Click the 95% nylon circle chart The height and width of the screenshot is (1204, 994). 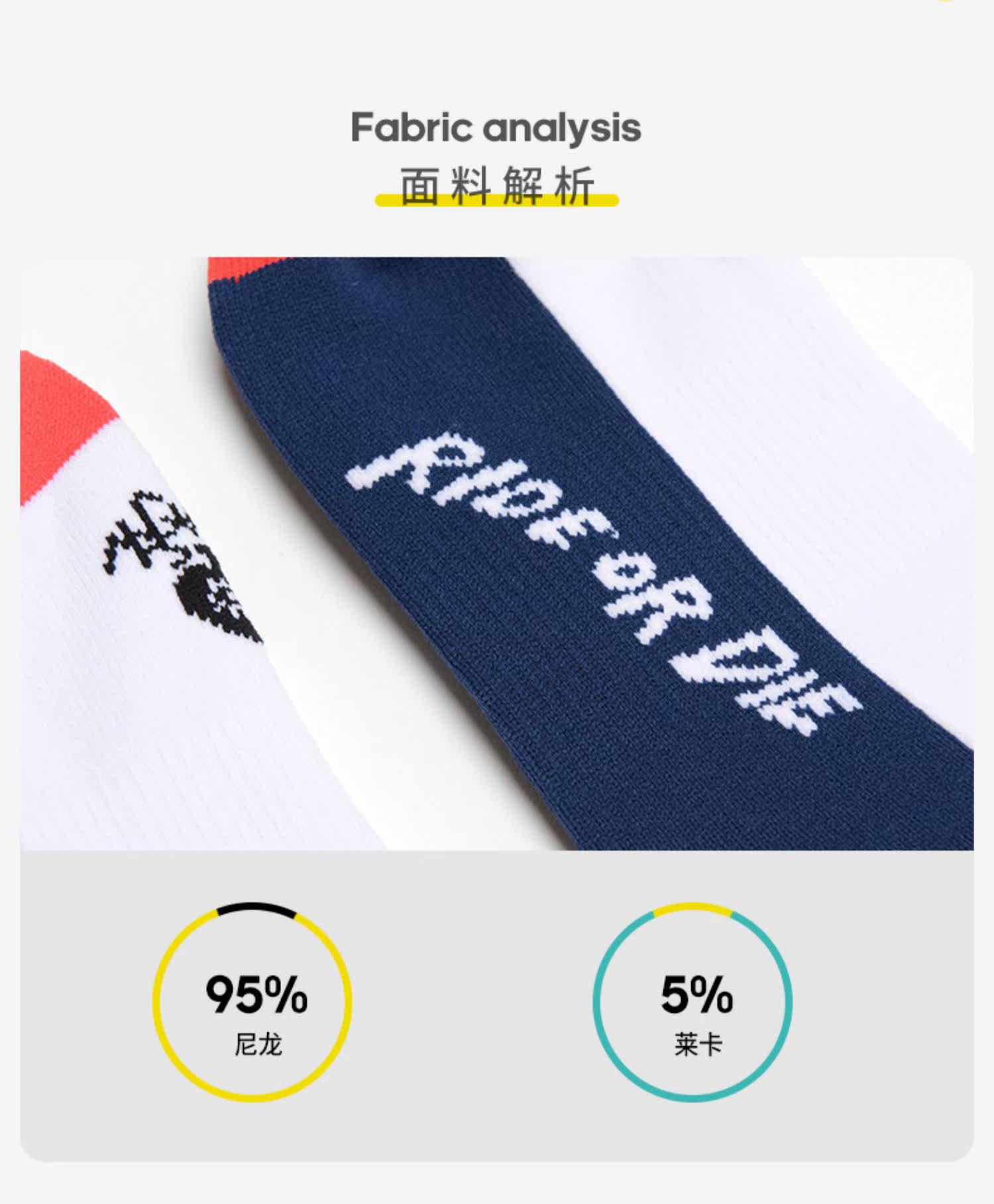pyautogui.click(x=252, y=1002)
